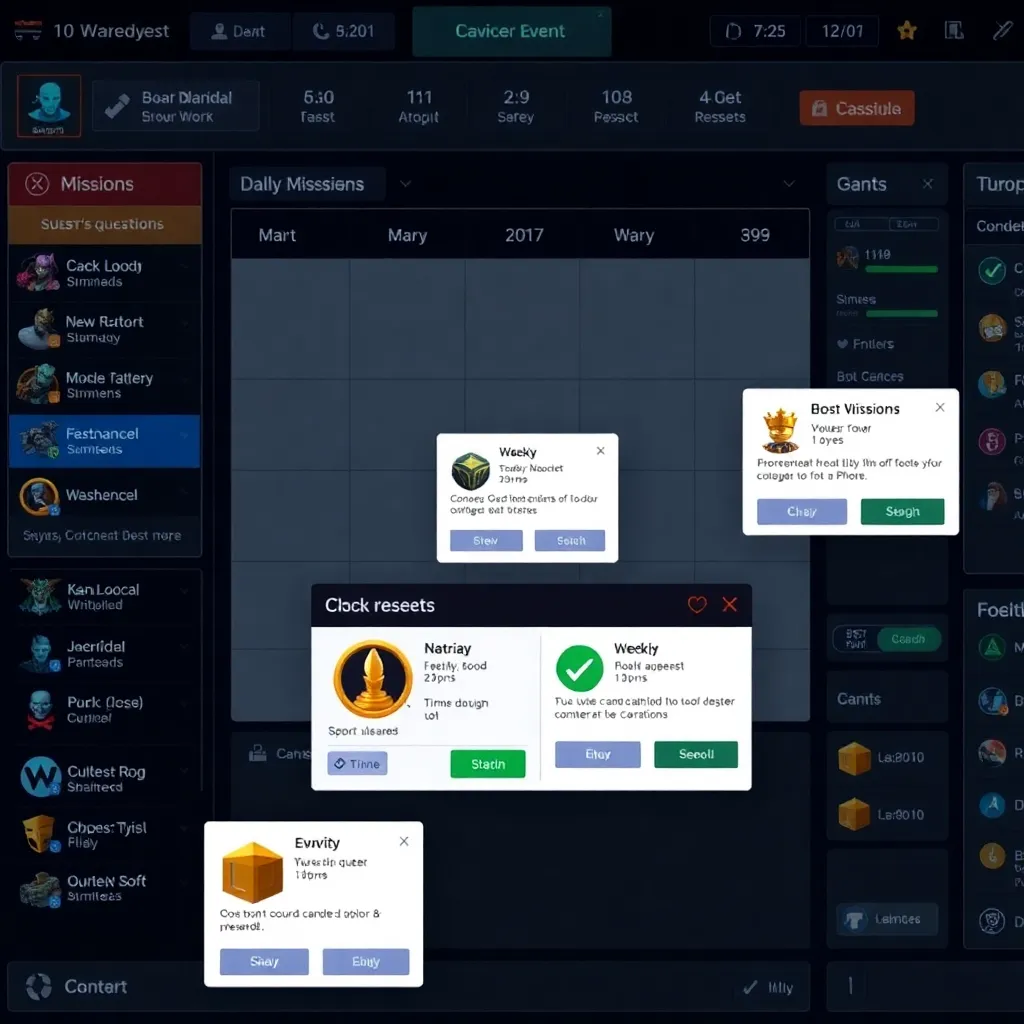Image resolution: width=1024 pixels, height=1024 pixels.
Task: Click the green checkmark Weekly icon
Action: 579,670
